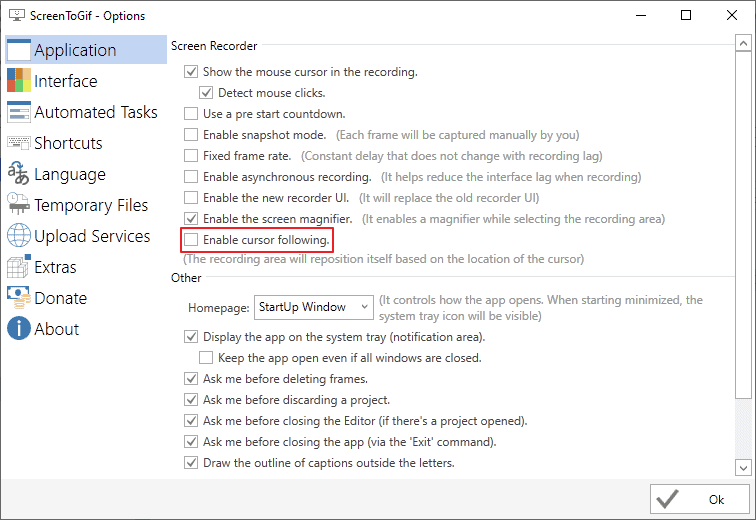Select the Language section
The width and height of the screenshot is (756, 520).
coord(86,174)
